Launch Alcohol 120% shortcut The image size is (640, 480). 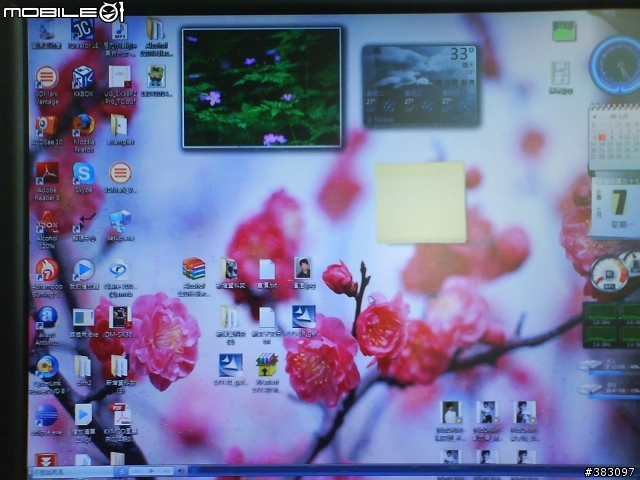pos(47,222)
